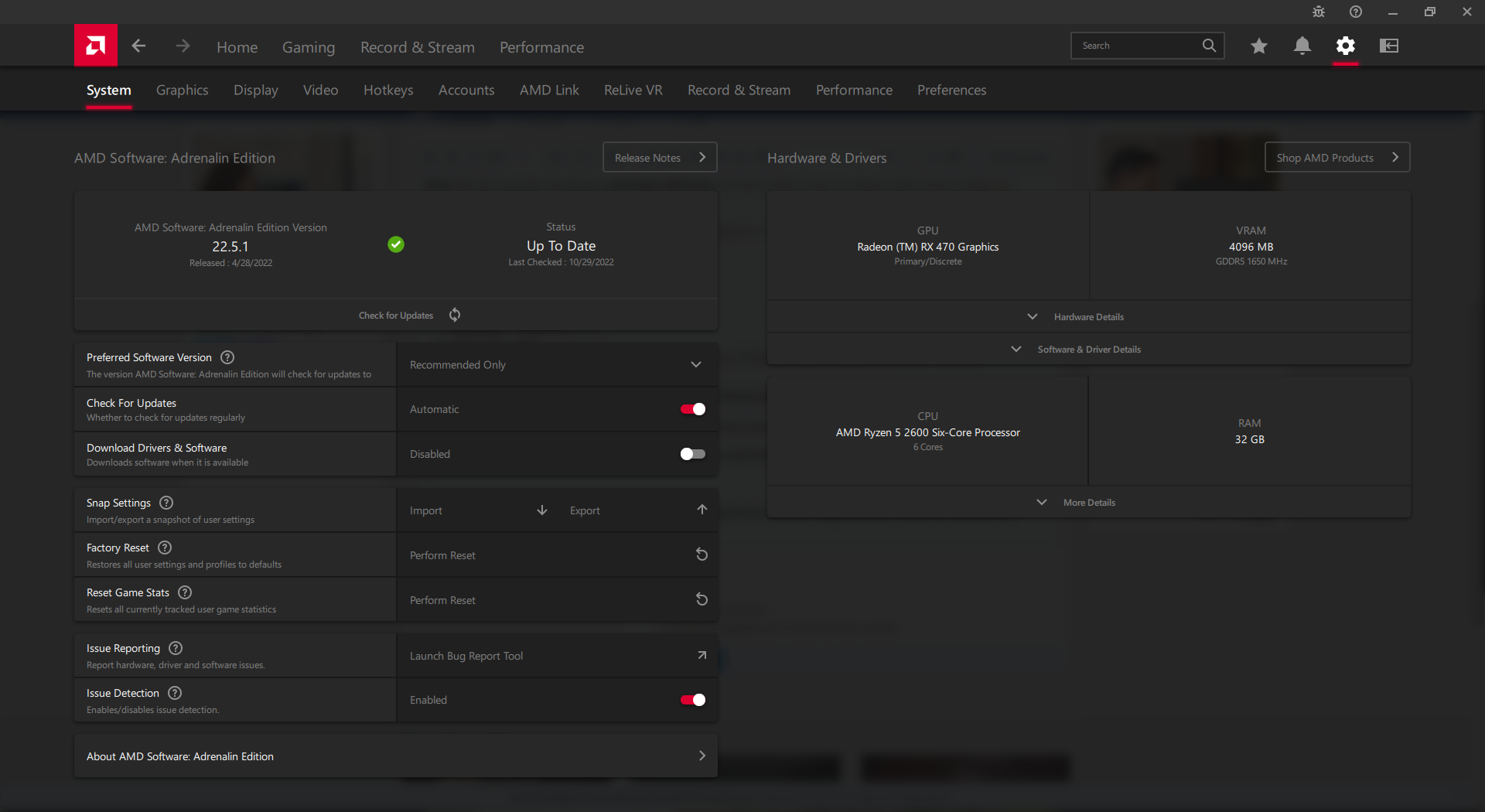Click Check for Updates
1485x812 pixels.
click(396, 316)
